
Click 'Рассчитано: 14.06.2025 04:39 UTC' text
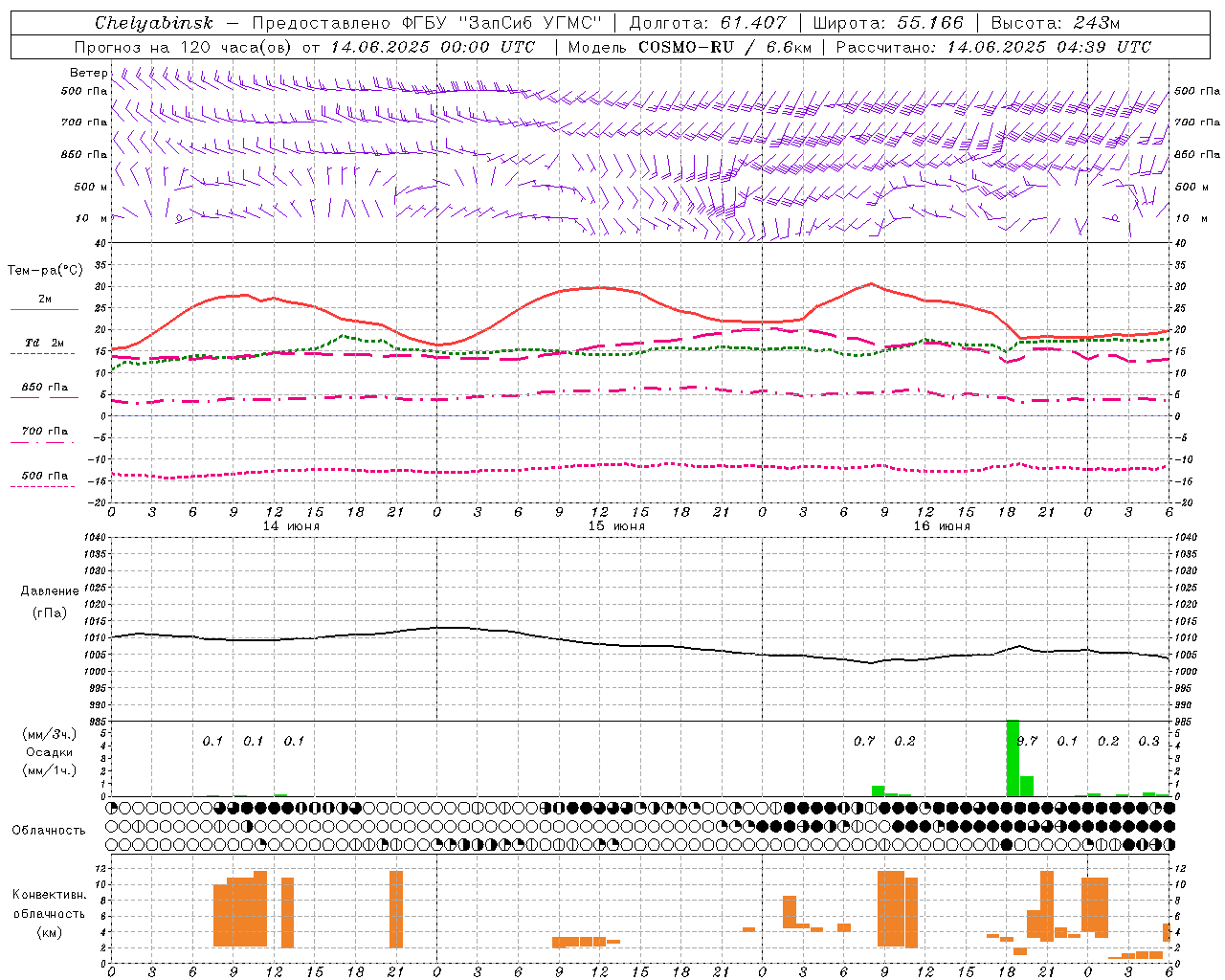993,47
